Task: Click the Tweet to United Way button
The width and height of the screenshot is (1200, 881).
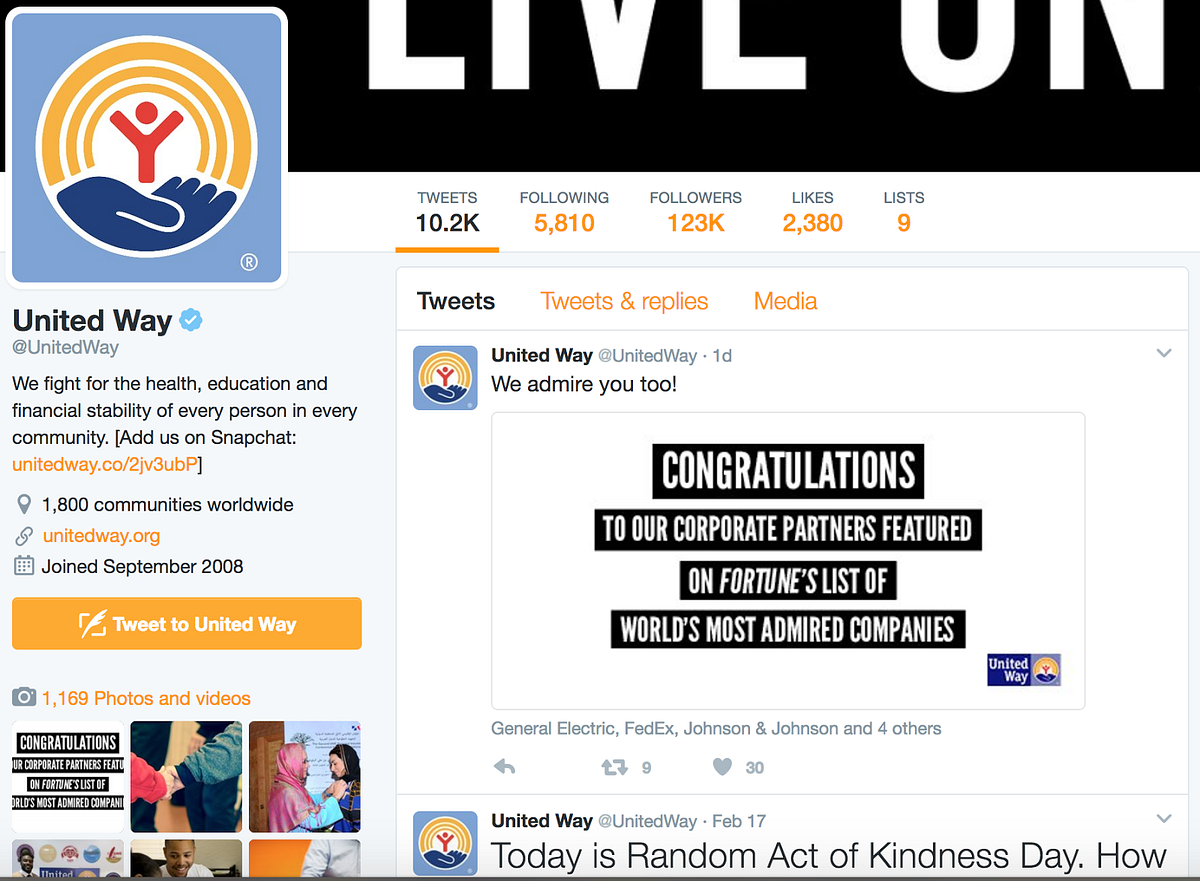Action: (187, 624)
